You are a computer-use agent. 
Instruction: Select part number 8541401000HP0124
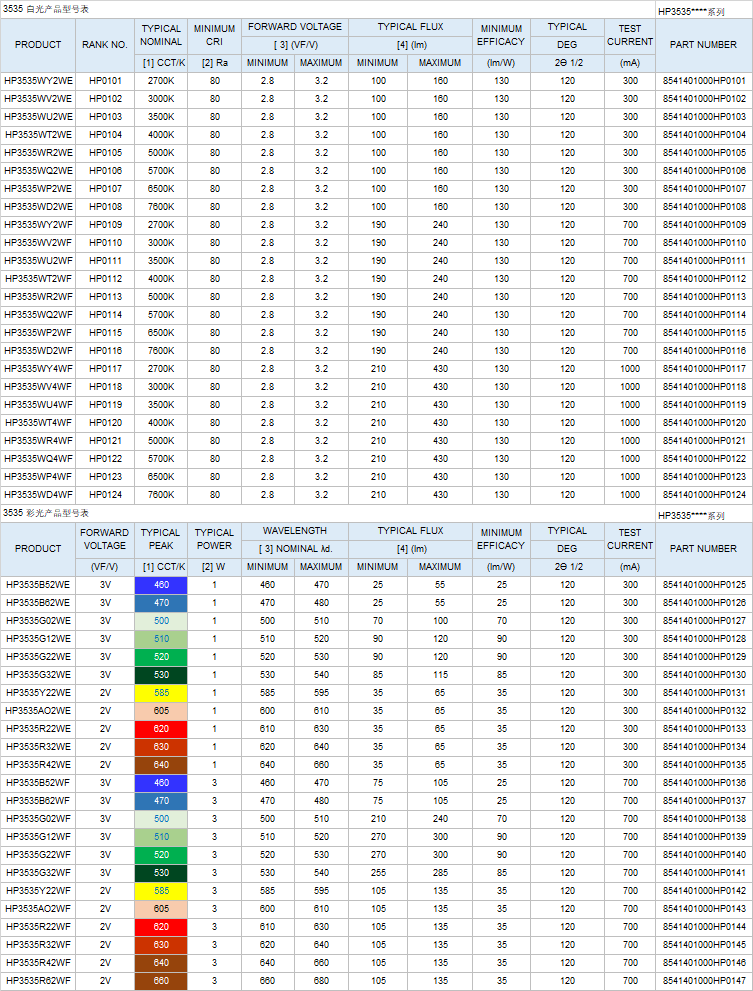pyautogui.click(x=704, y=495)
